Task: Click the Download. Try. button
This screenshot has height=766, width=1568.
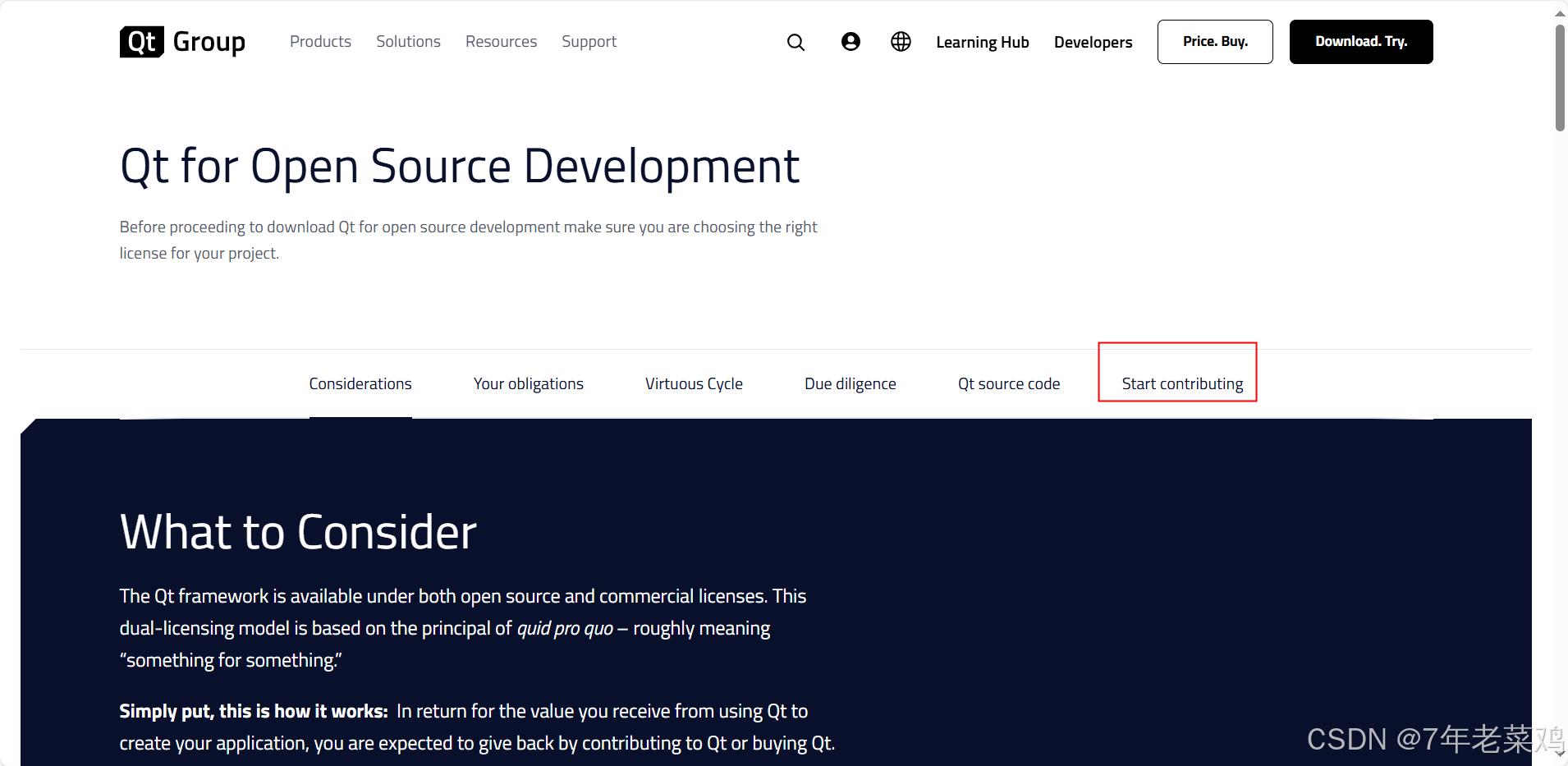Action: click(1361, 42)
